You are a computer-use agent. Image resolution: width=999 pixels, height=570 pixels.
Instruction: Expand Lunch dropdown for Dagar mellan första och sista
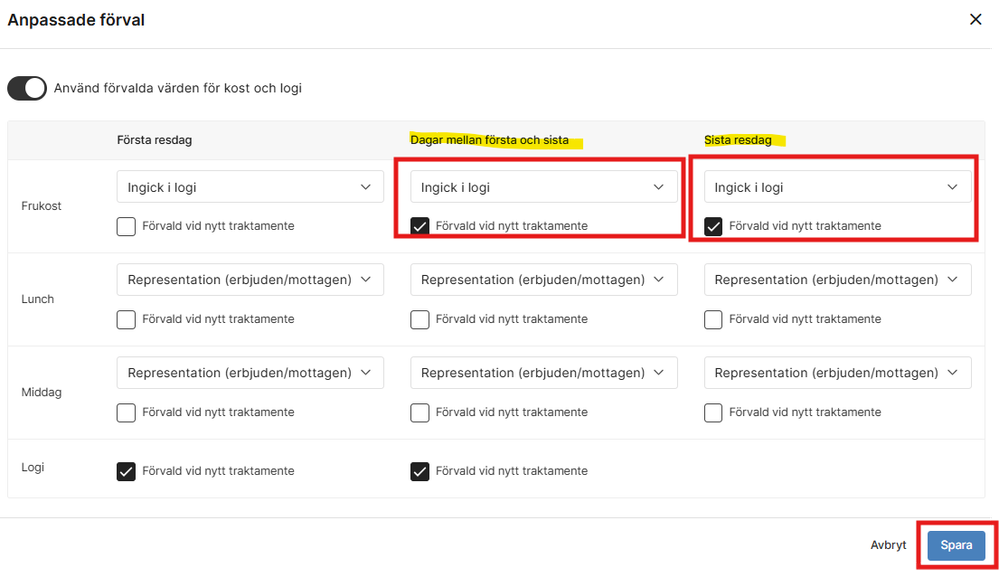click(544, 280)
